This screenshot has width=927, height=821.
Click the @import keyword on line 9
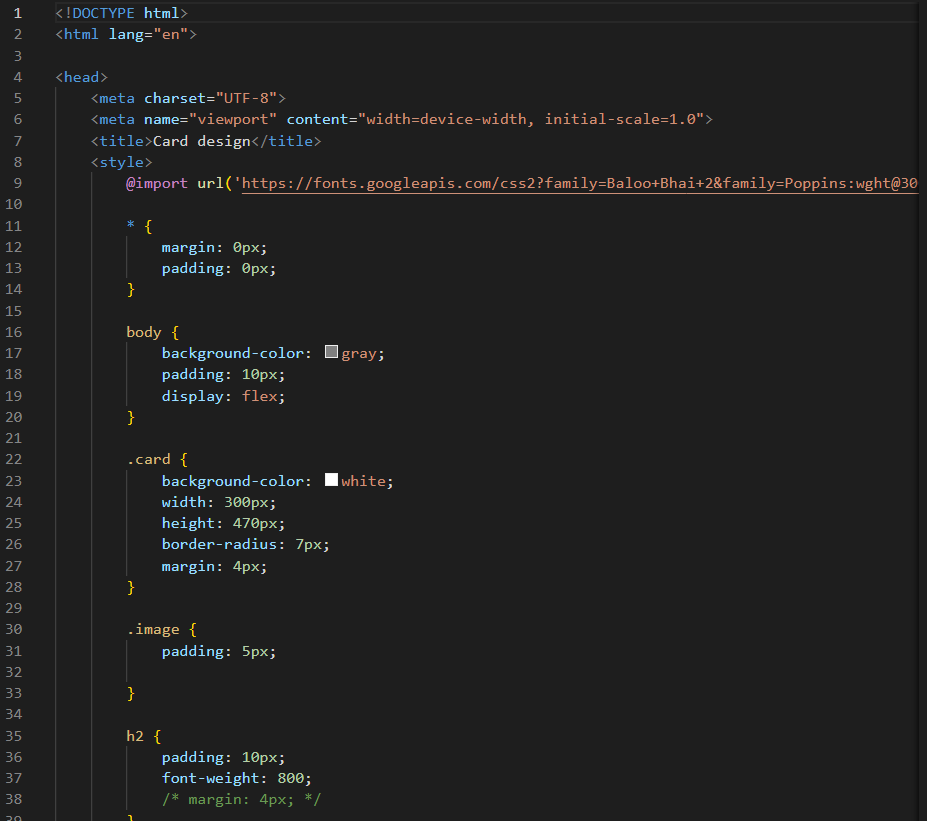pos(157,183)
